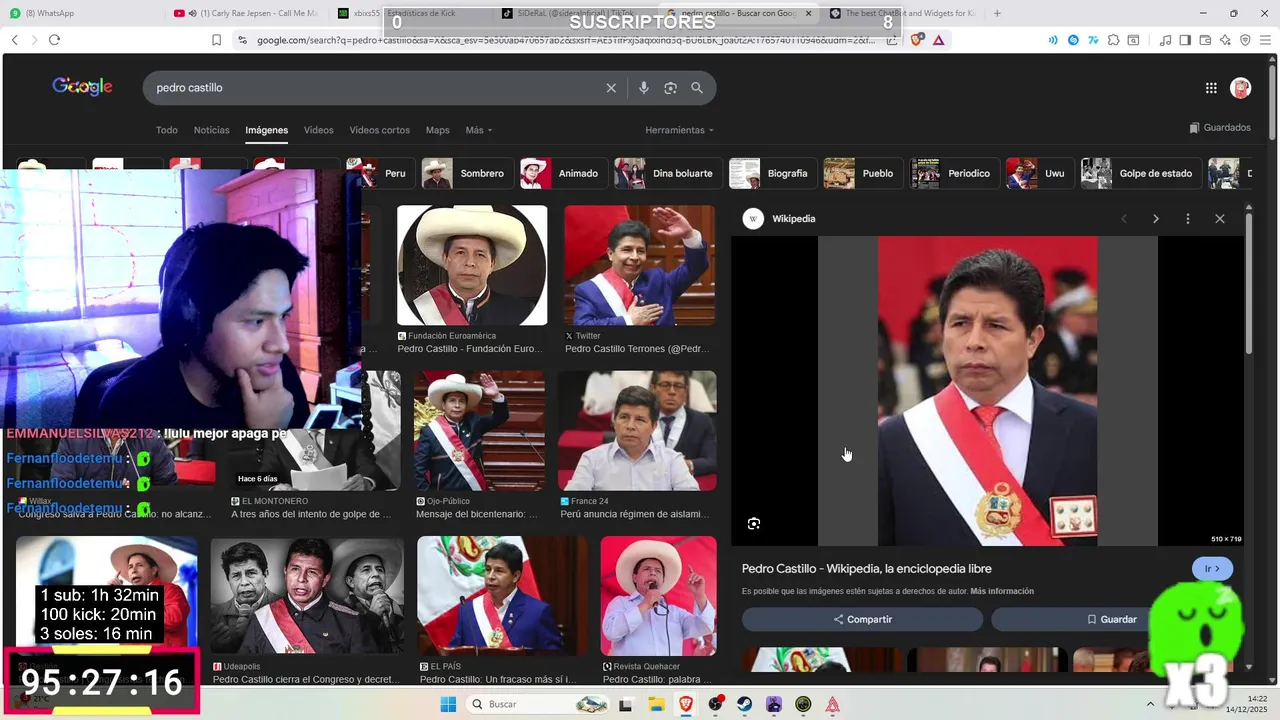The height and width of the screenshot is (720, 1280).
Task: Open the France 24 image result
Action: [x=637, y=431]
